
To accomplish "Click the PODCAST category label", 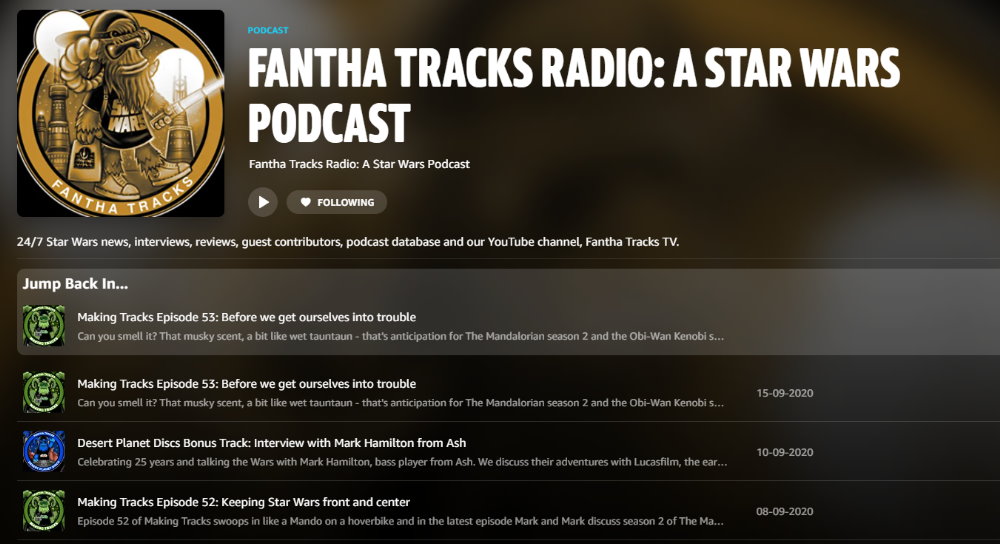I will [268, 30].
